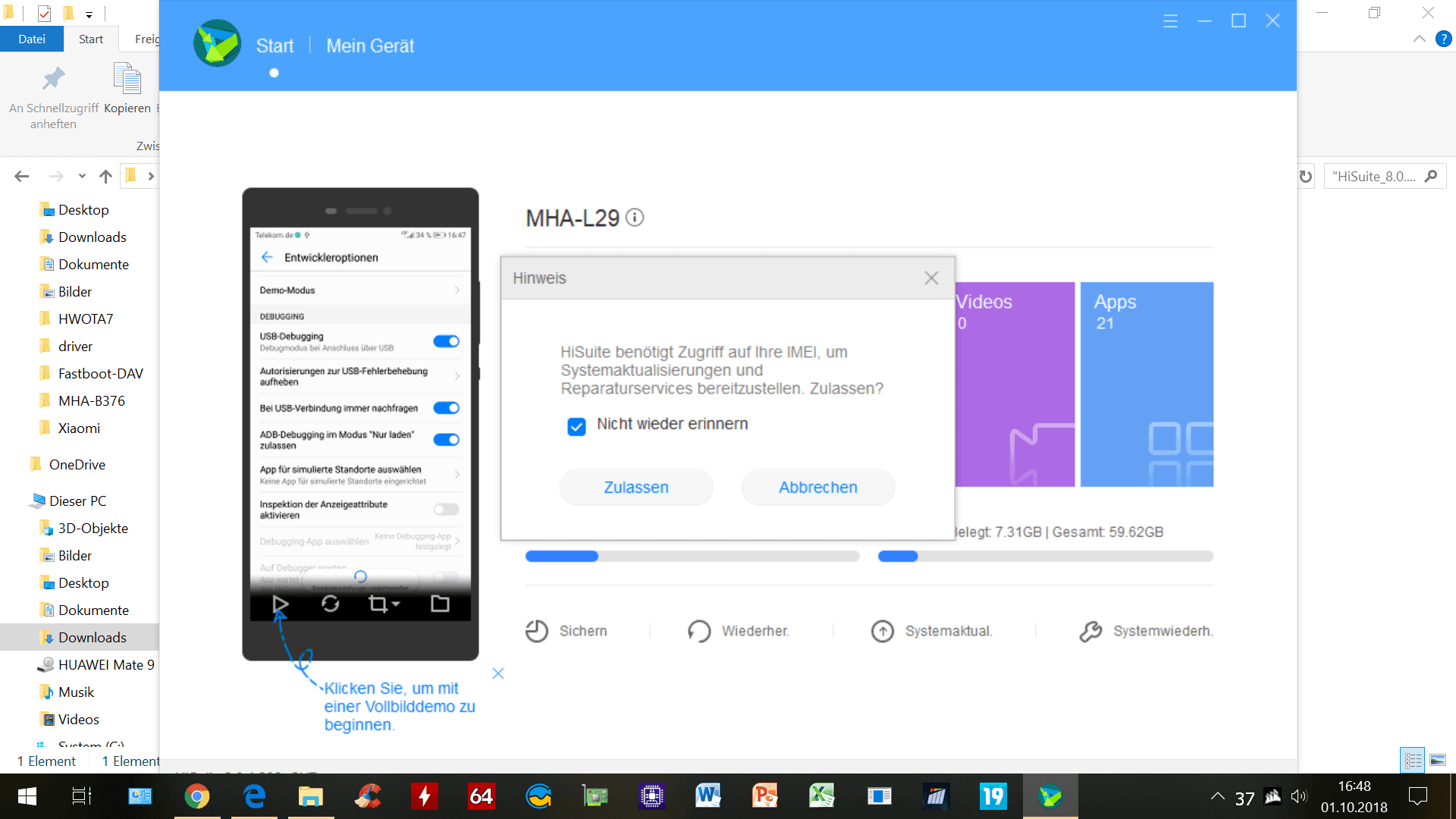Screen dimensions: 1456x819
Task: Open Excel from taskbar
Action: [x=822, y=796]
